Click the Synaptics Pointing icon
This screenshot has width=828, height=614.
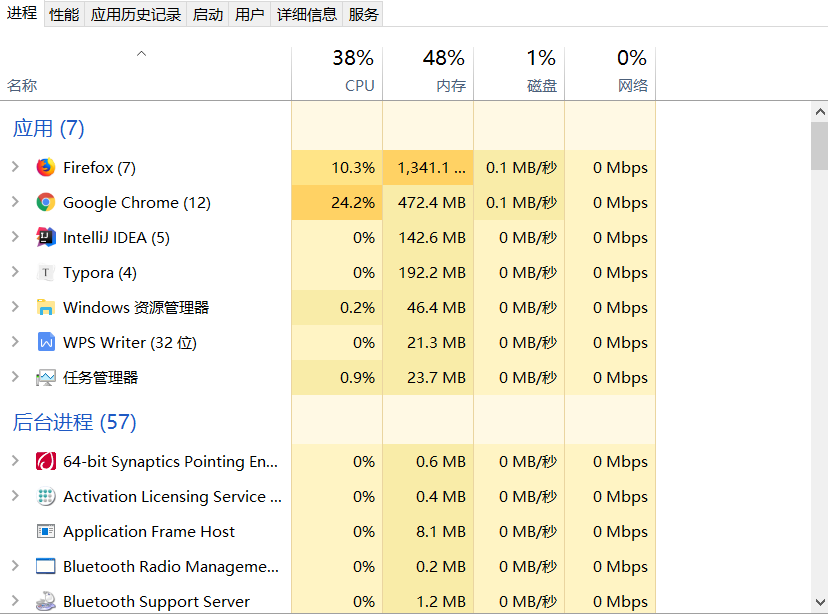(x=45, y=462)
